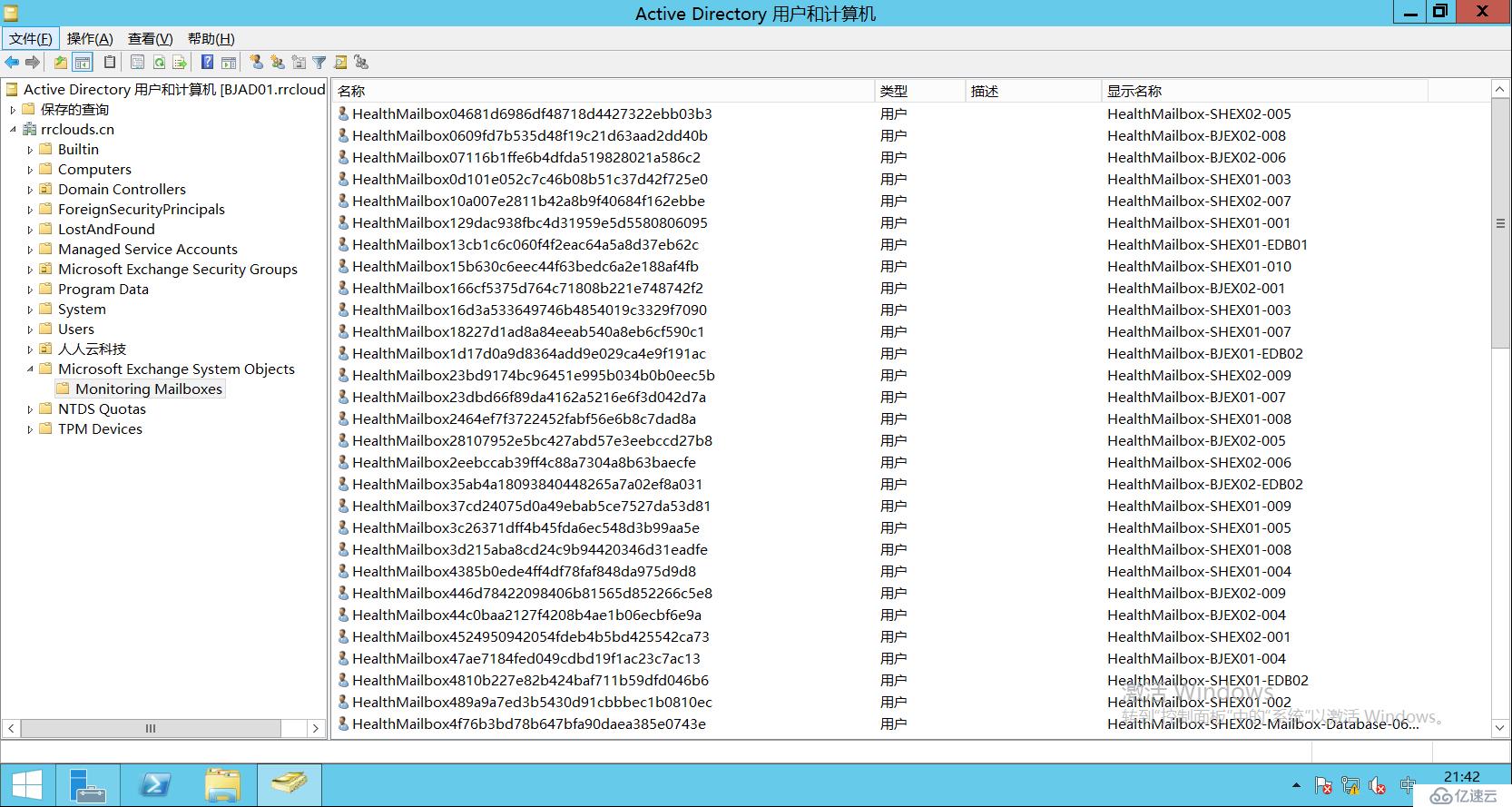Select user HealthMailbox4810b227e82b424baf711b59dfd046b6
The image size is (1512, 807).
point(530,681)
